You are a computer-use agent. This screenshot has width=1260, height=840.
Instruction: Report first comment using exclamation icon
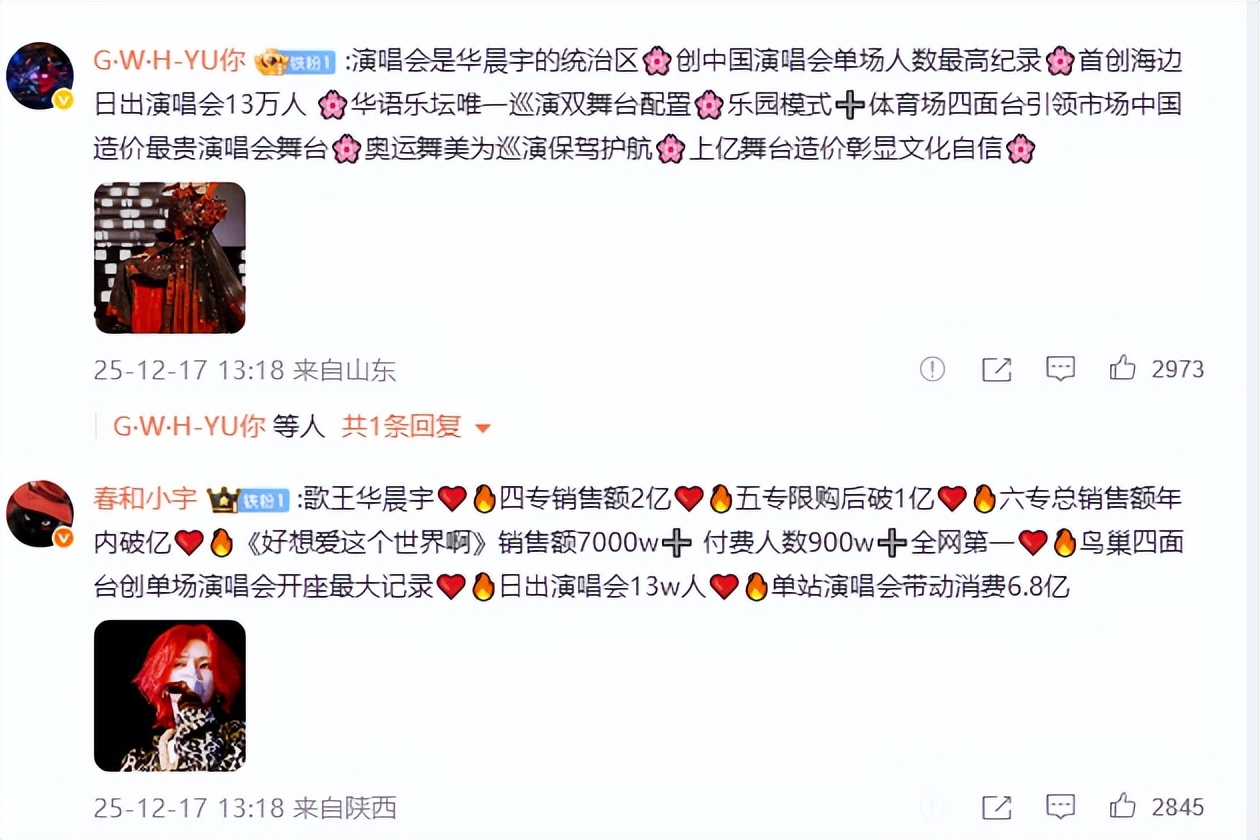point(932,369)
